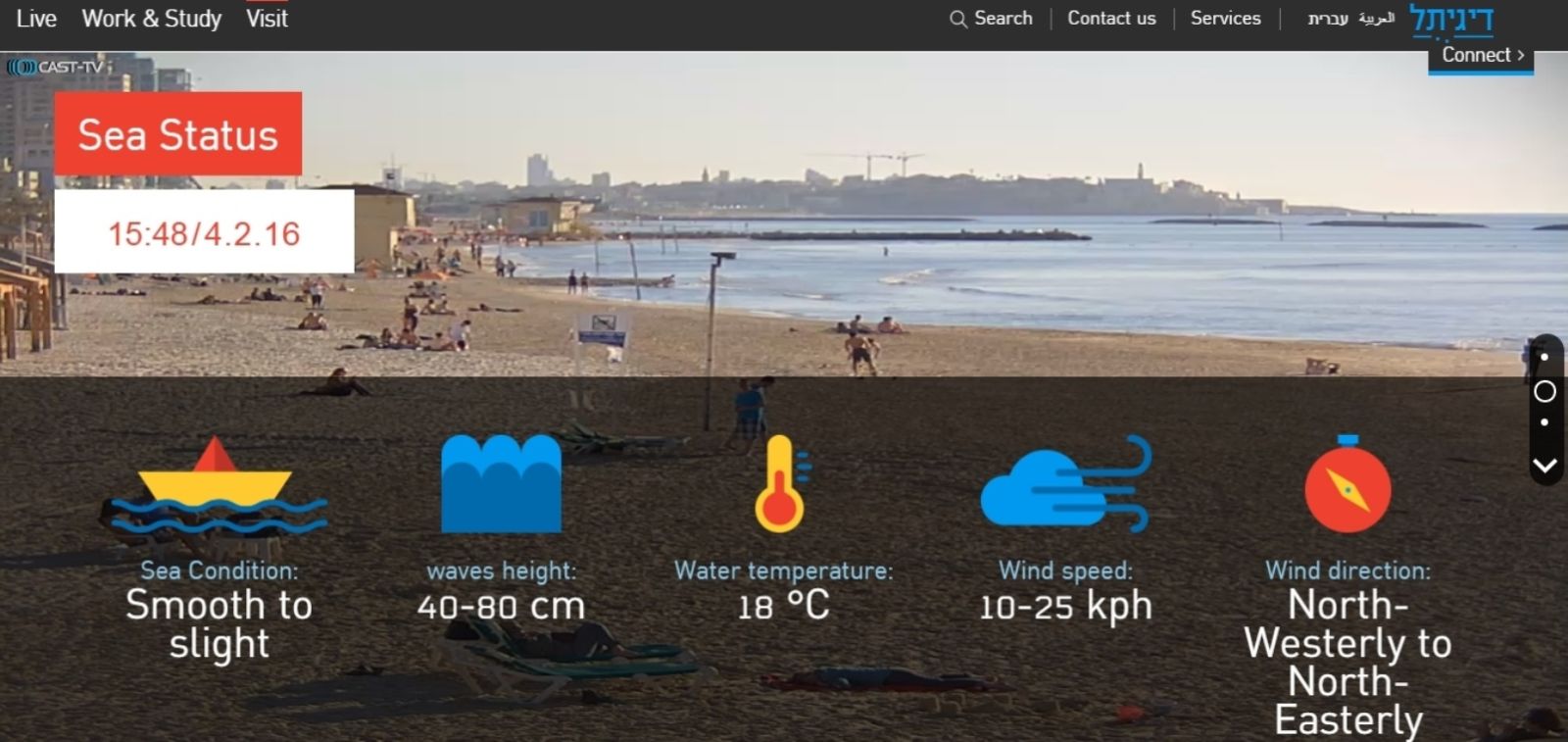Click the blue waves height icon
1568x742 pixels.
coord(501,484)
